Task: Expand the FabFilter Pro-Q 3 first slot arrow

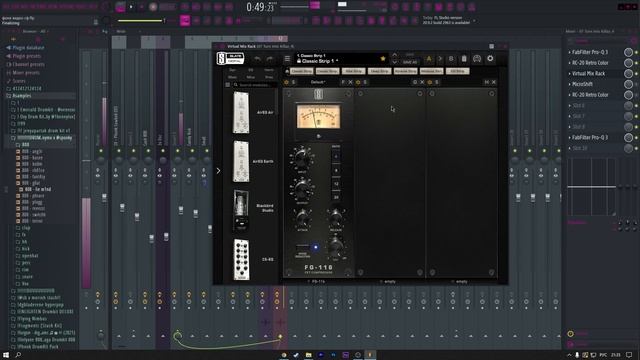Action: tap(569, 52)
